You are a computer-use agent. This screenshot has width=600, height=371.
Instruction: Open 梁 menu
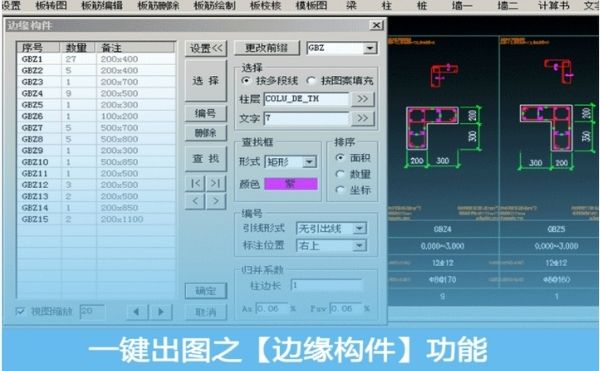click(x=351, y=5)
